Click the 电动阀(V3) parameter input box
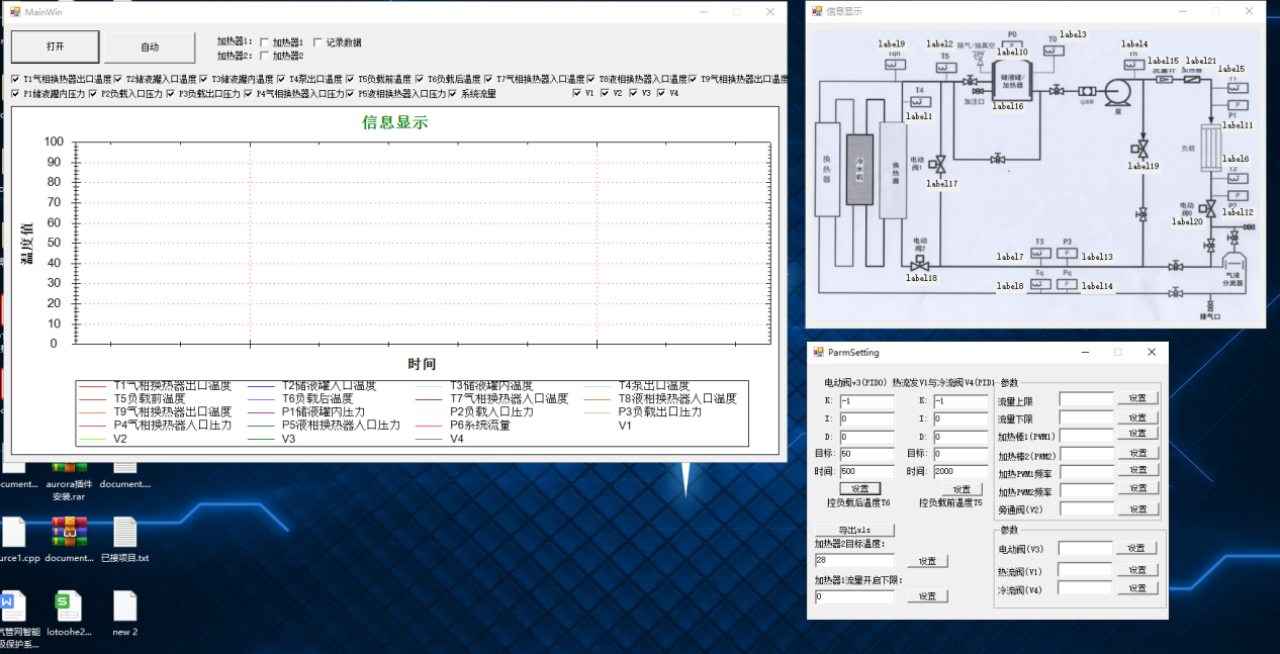This screenshot has width=1280, height=654. 1085,548
